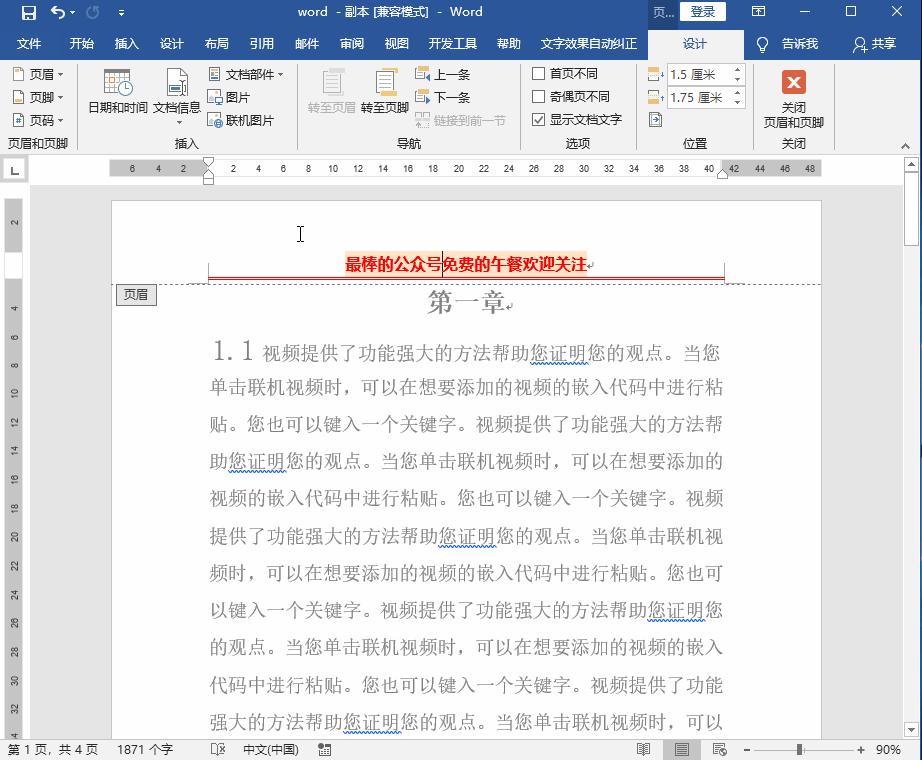Open the 视图 (View) ribbon tab
922x760 pixels.
[x=396, y=43]
